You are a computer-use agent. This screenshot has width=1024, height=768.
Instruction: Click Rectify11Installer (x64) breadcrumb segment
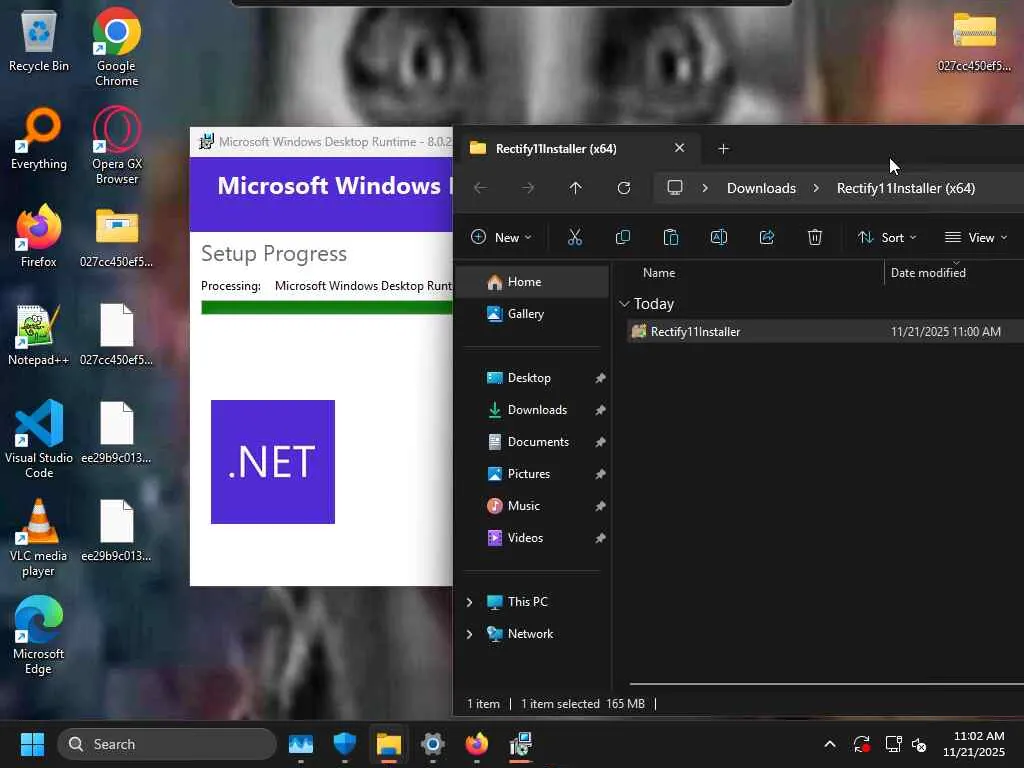coord(906,188)
